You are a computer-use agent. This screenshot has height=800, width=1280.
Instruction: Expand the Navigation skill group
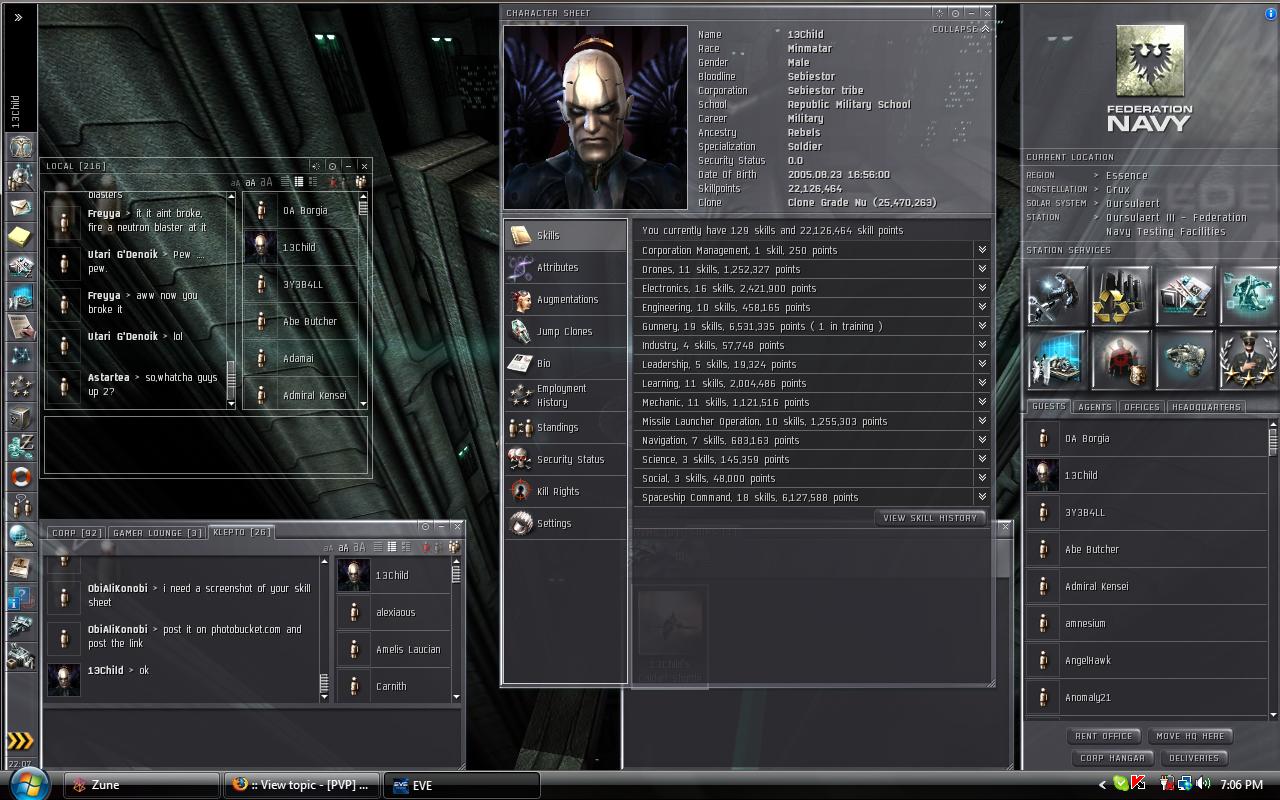pos(982,440)
